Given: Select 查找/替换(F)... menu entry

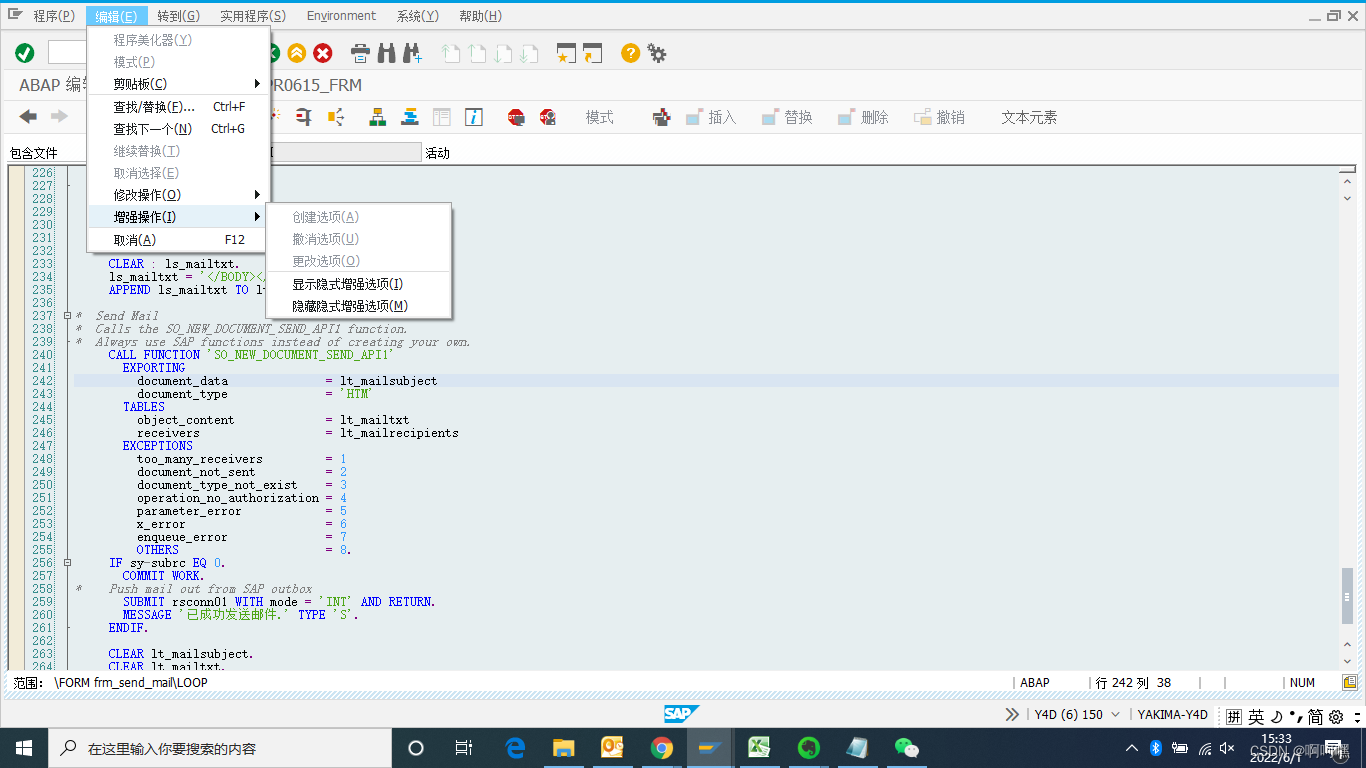Looking at the screenshot, I should (x=179, y=107).
